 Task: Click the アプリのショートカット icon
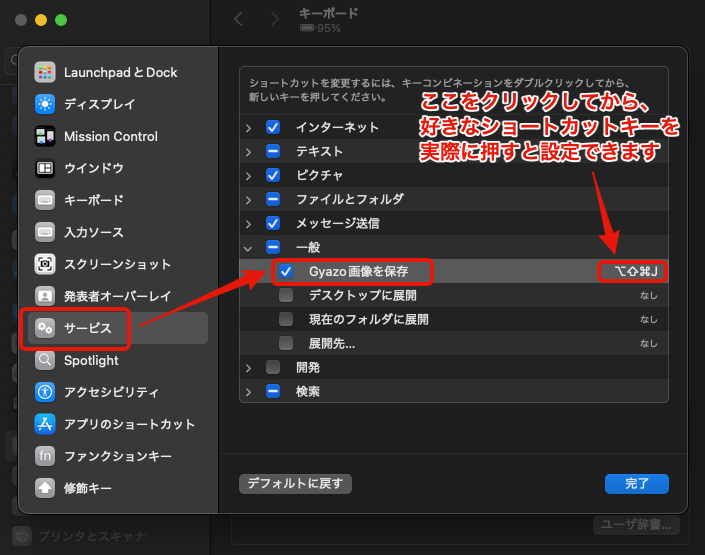[x=45, y=424]
